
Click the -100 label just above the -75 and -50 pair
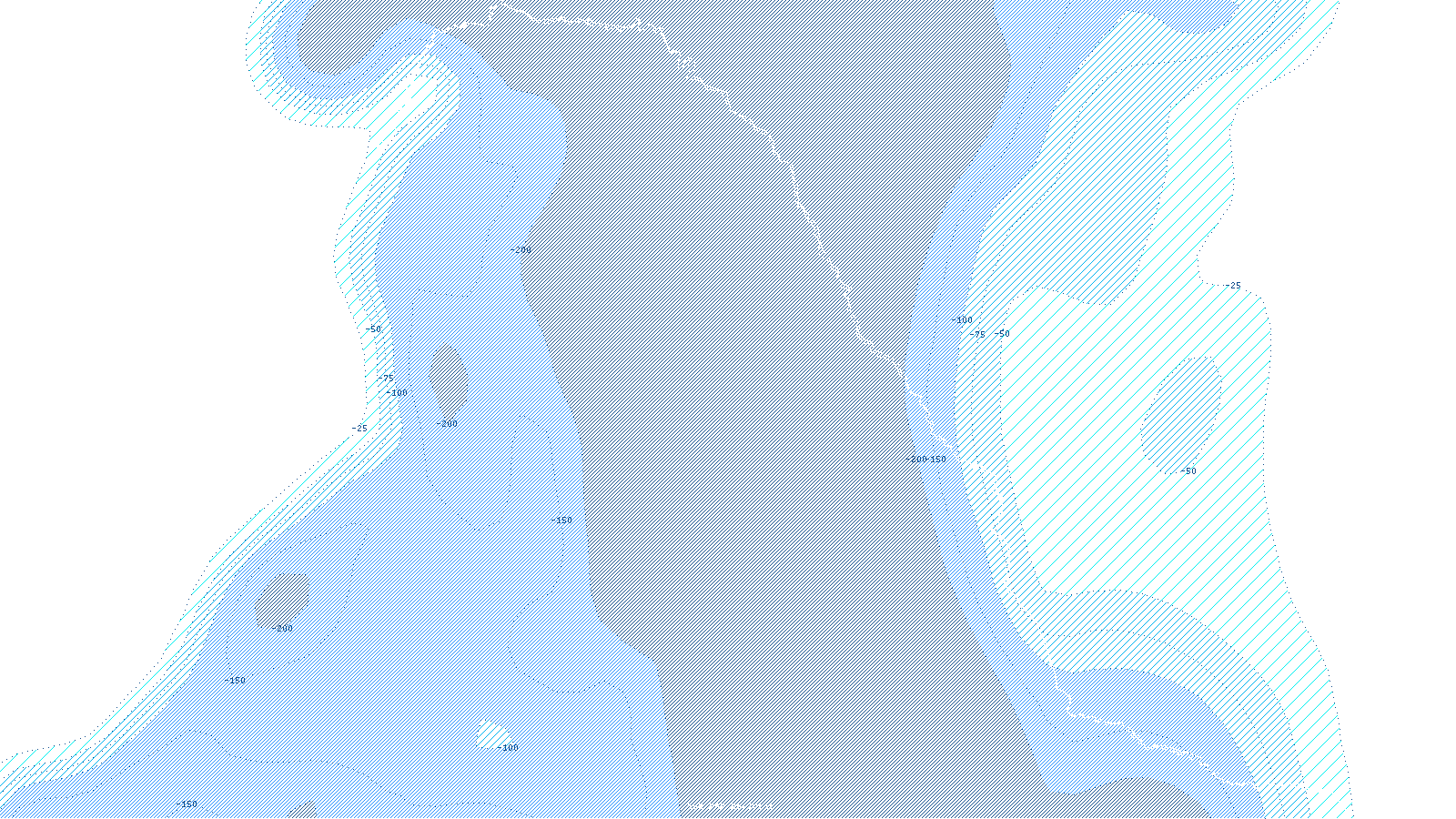point(962,320)
